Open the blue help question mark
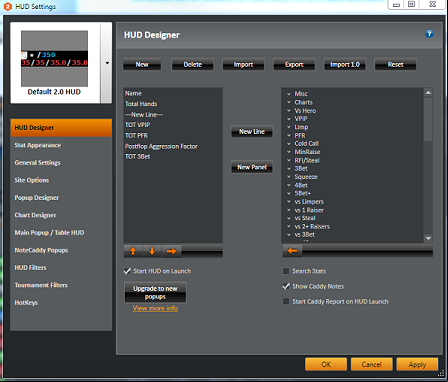This screenshot has height=382, width=448. point(429,34)
